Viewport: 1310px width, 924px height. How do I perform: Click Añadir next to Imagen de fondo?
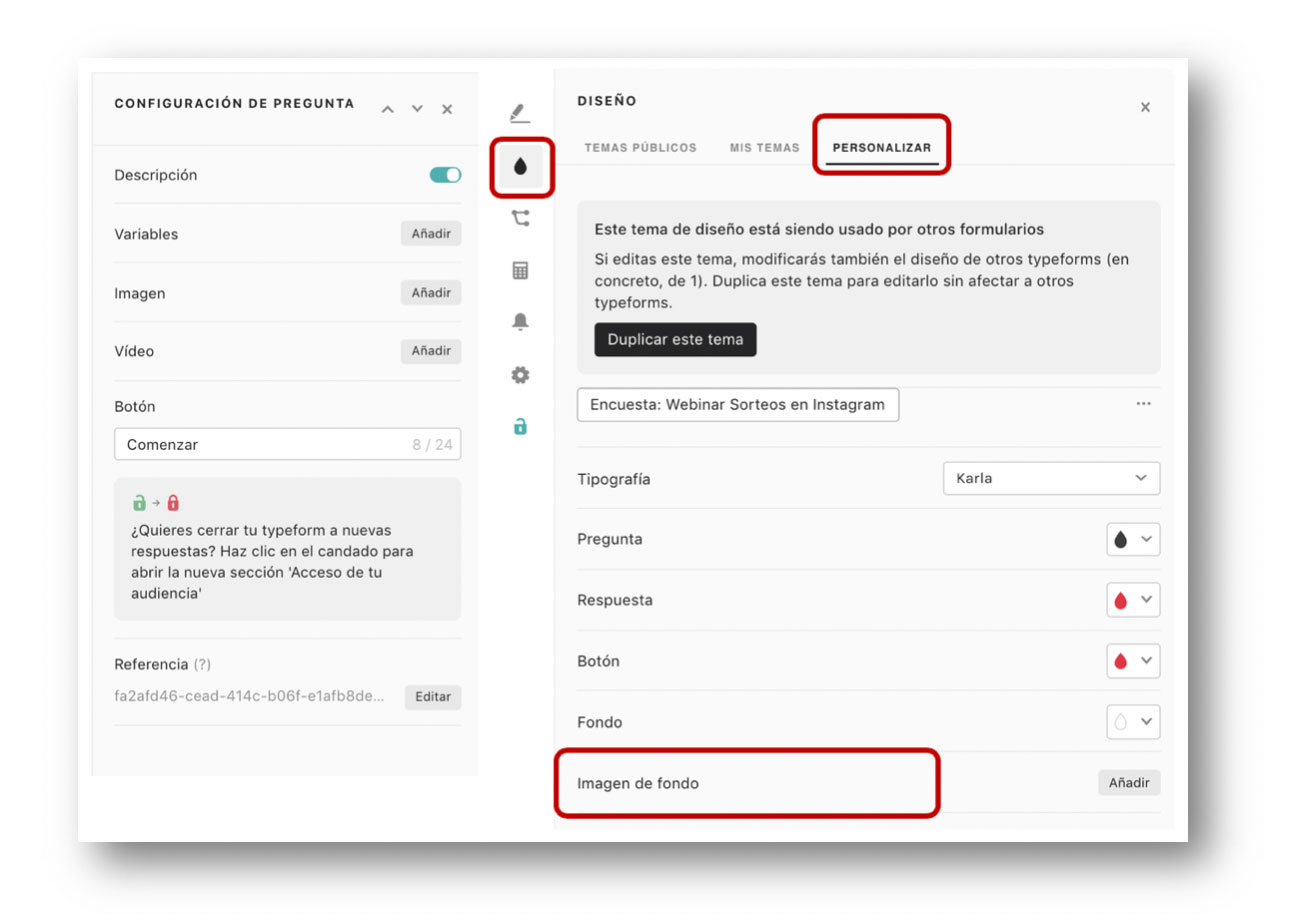(1130, 783)
